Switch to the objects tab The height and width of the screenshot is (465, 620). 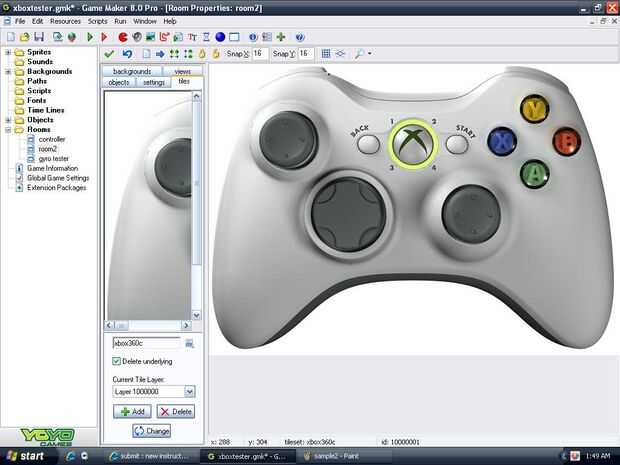pyautogui.click(x=119, y=82)
